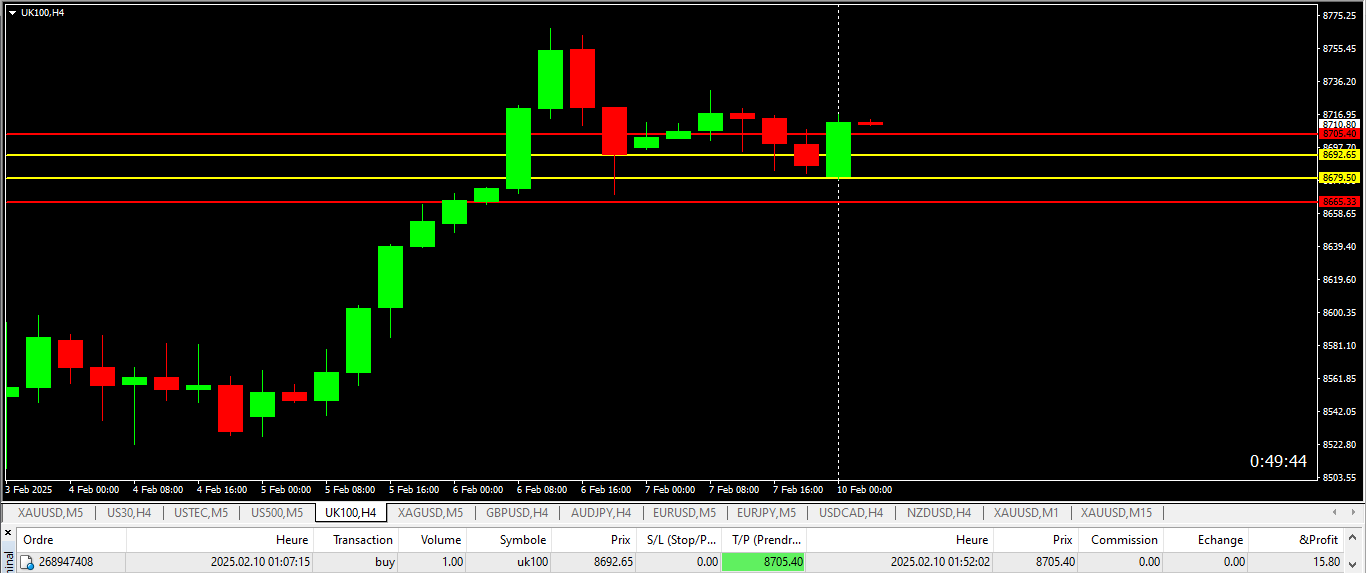Go to the GBPUSD,H4 chart tab
Screen dimensions: 1366x573
516,513
